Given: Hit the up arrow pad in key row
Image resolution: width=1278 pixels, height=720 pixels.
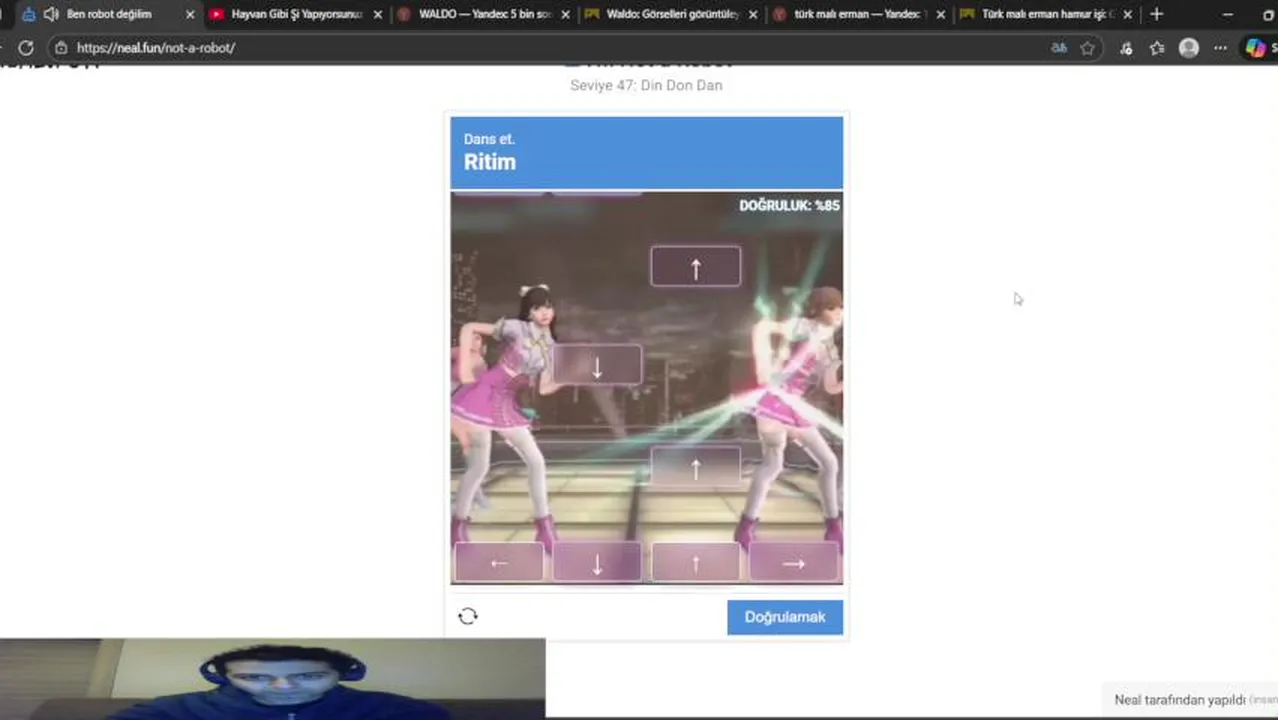Looking at the screenshot, I should [x=696, y=563].
